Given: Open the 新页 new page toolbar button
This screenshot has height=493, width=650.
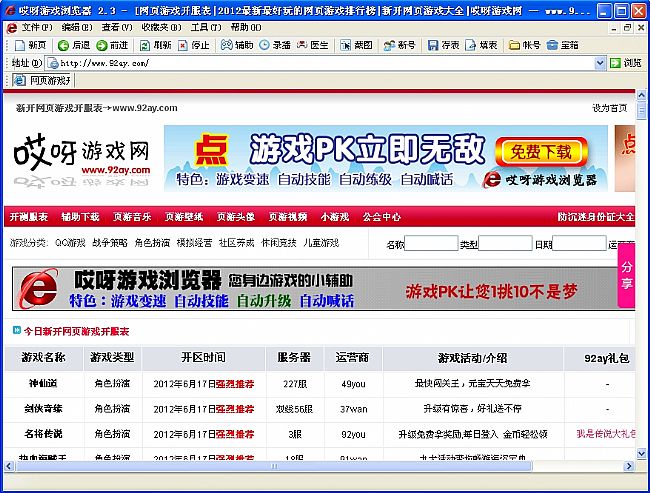Looking at the screenshot, I should tap(30, 45).
